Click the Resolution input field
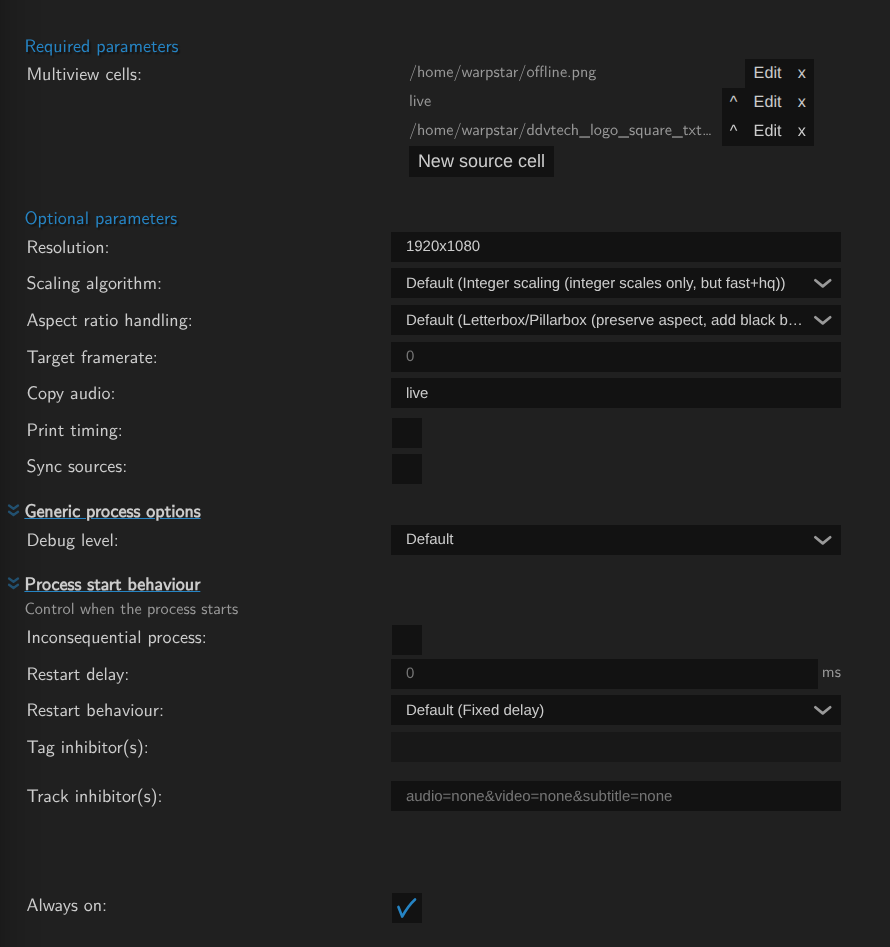The height and width of the screenshot is (947, 890). pyautogui.click(x=615, y=246)
